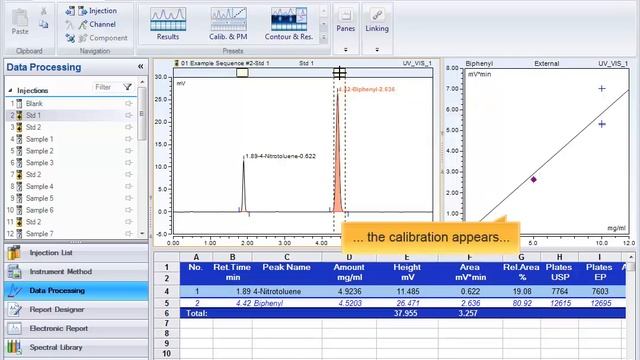Select the Biphenyl peak name cell

287,303
